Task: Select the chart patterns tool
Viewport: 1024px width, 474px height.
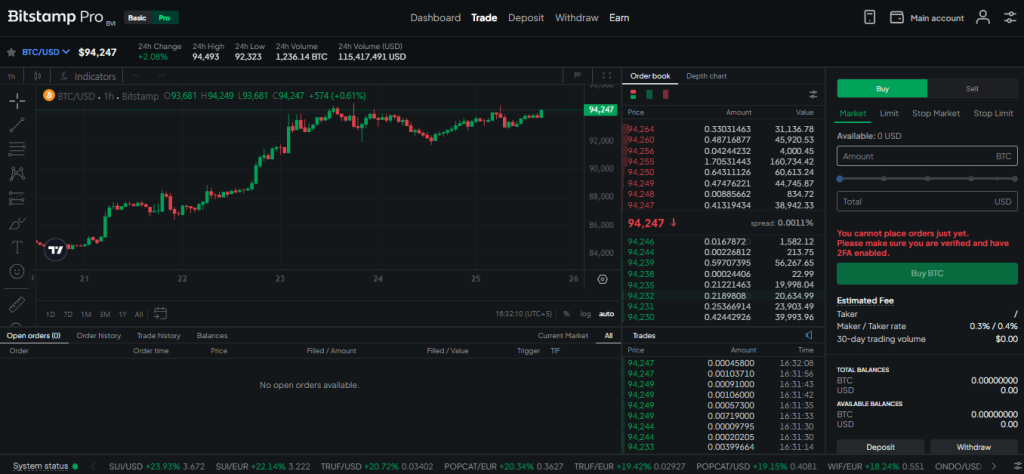Action: tap(18, 173)
